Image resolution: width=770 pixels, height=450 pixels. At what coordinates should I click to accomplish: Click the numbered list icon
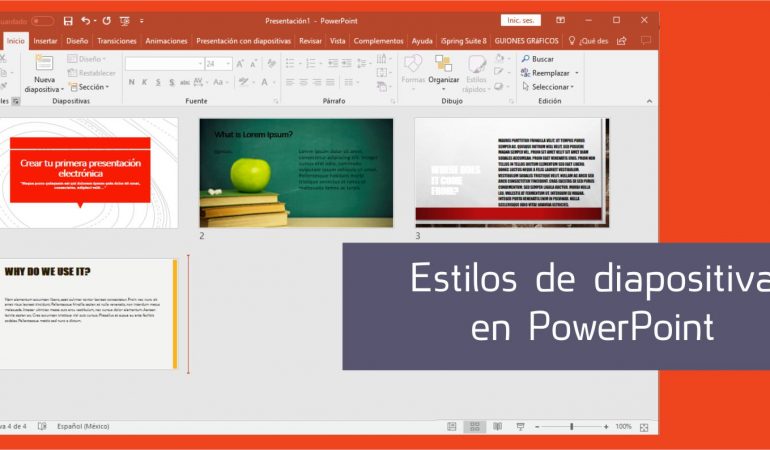311,63
